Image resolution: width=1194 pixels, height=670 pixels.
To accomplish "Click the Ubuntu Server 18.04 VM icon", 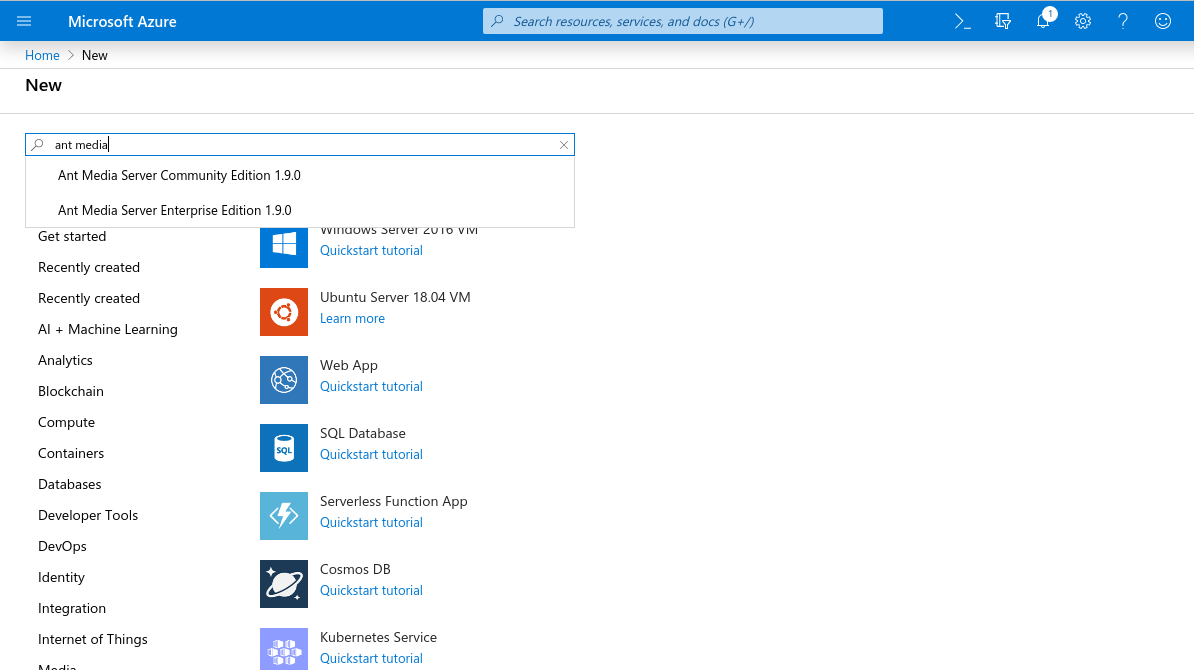I will pyautogui.click(x=284, y=311).
